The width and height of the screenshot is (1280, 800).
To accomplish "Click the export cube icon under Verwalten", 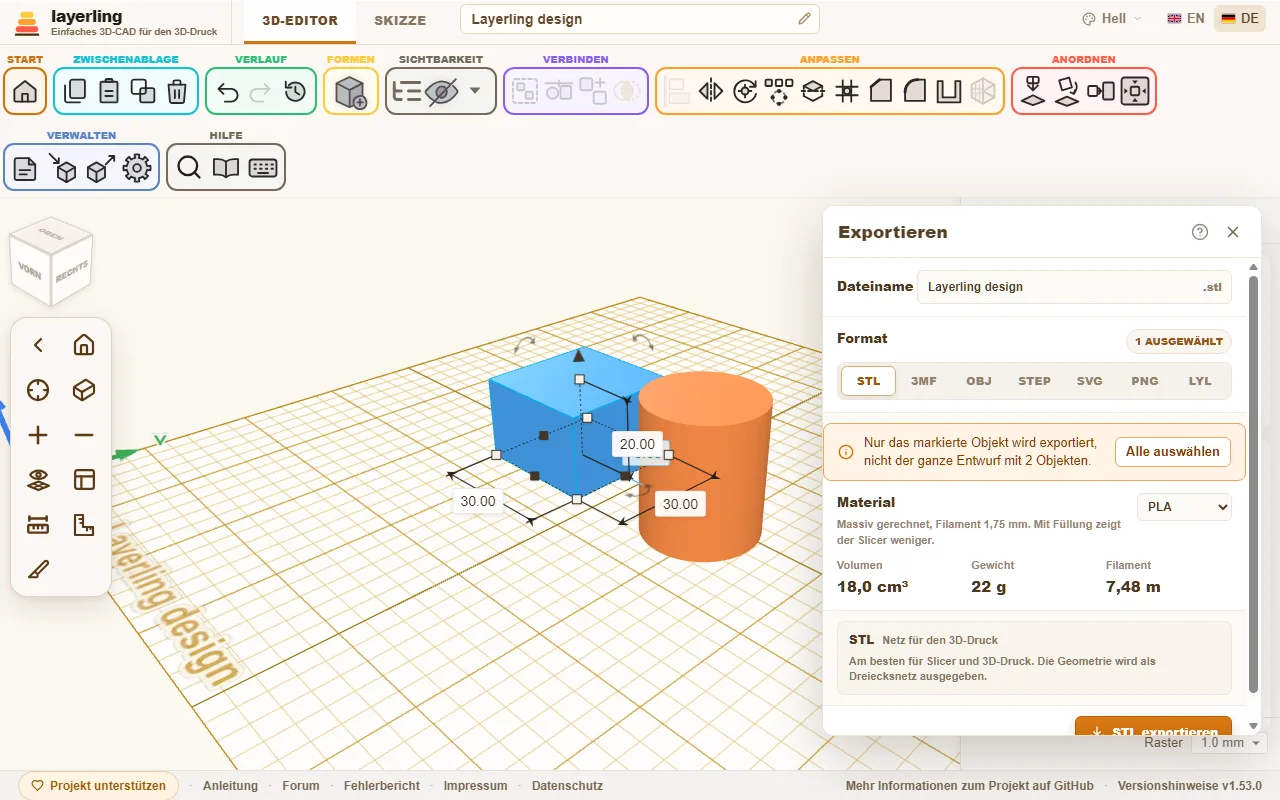I will tap(100, 167).
